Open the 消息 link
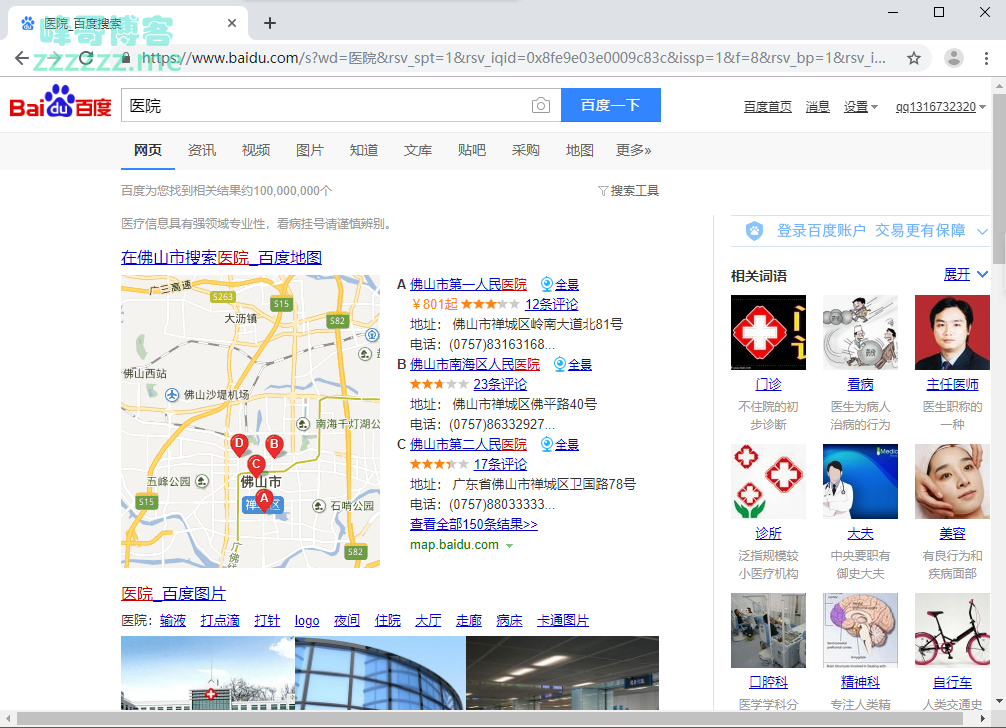 pyautogui.click(x=817, y=106)
